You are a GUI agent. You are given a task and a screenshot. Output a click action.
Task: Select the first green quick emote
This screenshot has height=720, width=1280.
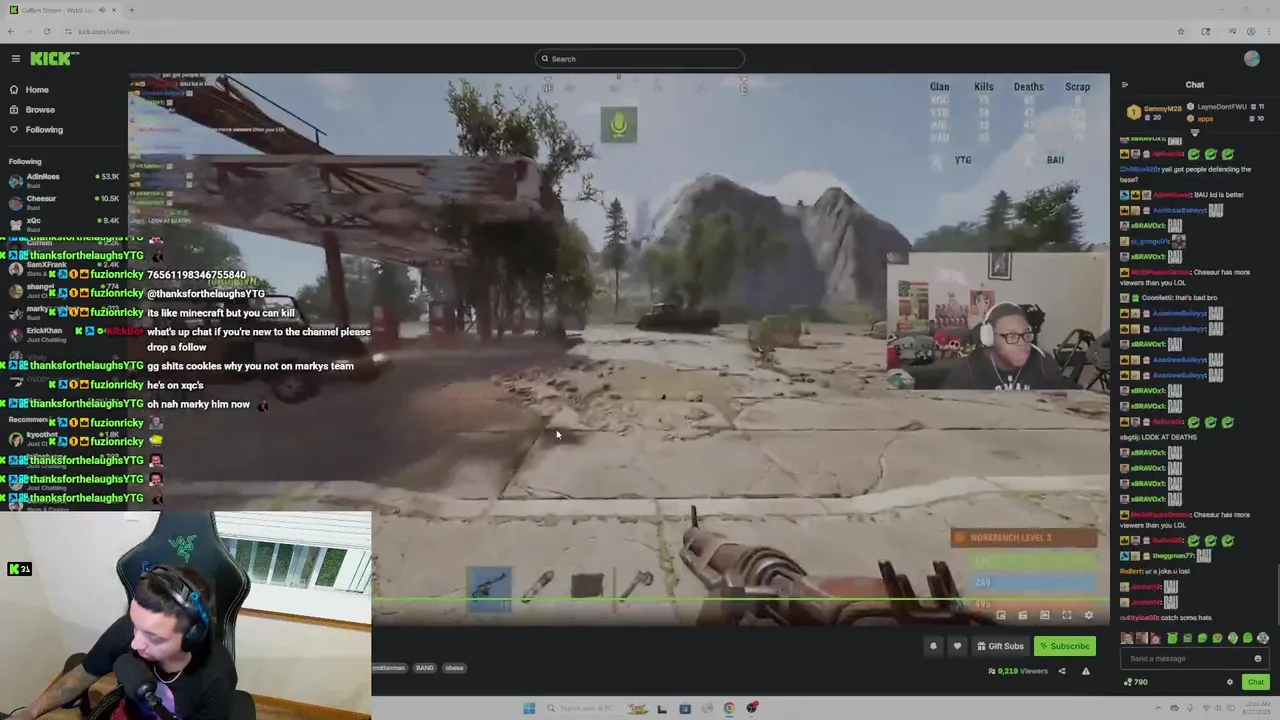(x=1172, y=638)
